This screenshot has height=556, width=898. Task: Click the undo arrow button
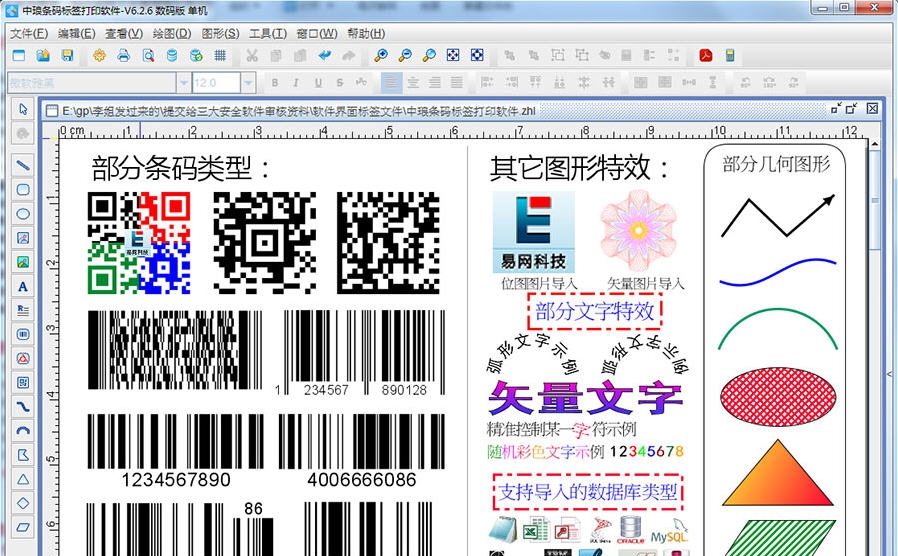[x=324, y=55]
